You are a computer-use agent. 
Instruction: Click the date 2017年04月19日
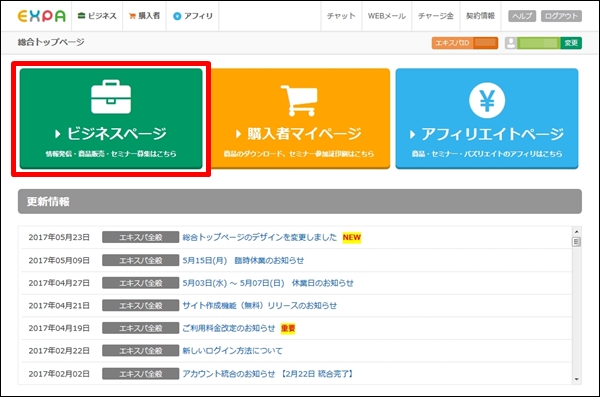point(59,328)
